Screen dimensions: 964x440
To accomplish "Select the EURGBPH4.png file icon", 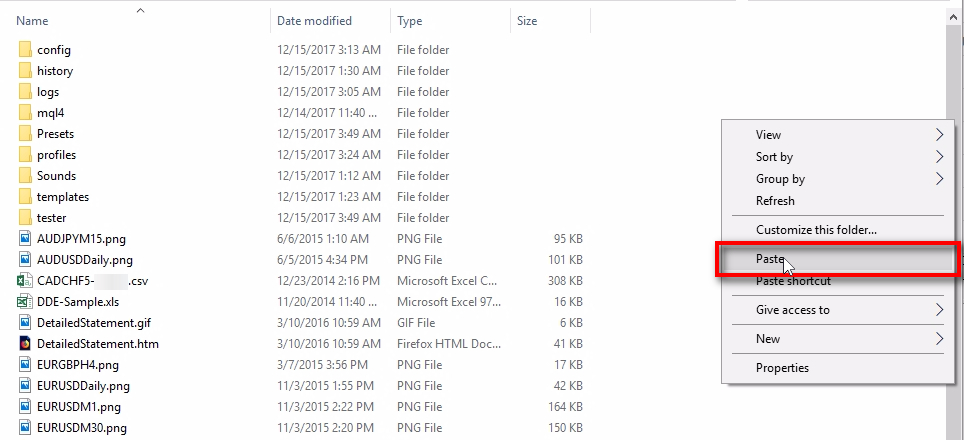I will tap(25, 364).
